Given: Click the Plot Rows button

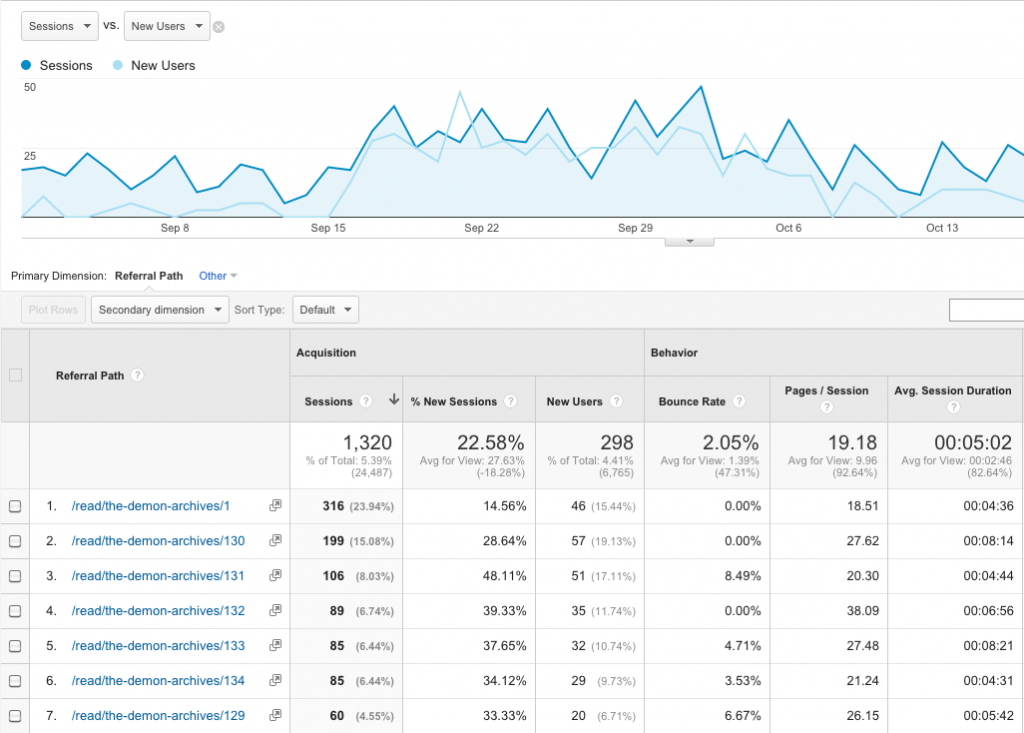Looking at the screenshot, I should (x=54, y=310).
